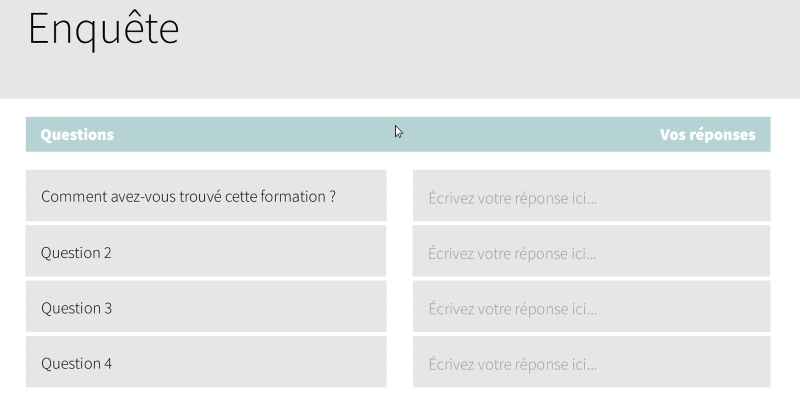Viewport: 800px width, 400px height.
Task: Select the Question 4 label cell
Action: coord(206,362)
